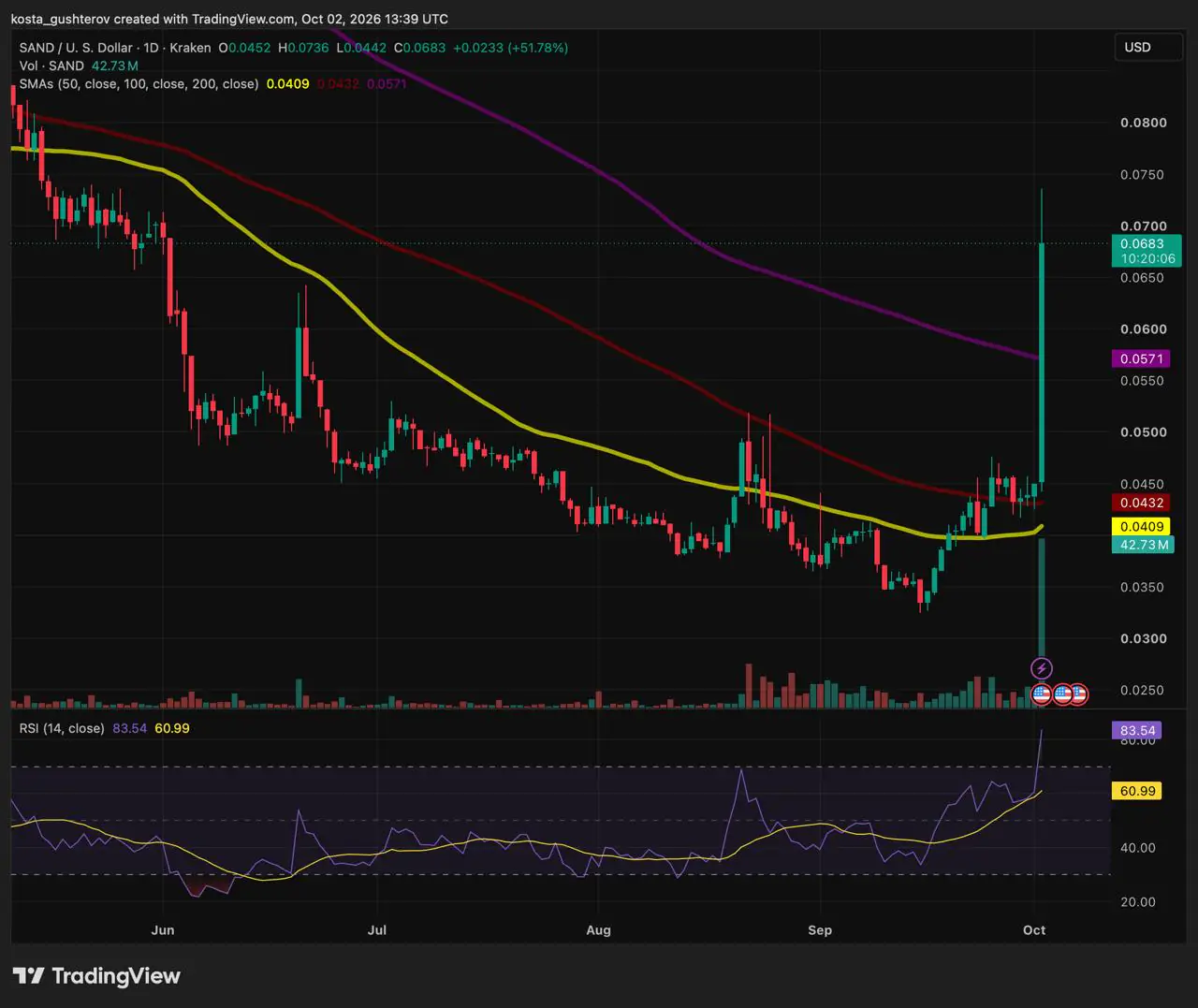Click the 83.54 value beside the RSI label
This screenshot has width=1198, height=1008.
(x=130, y=728)
